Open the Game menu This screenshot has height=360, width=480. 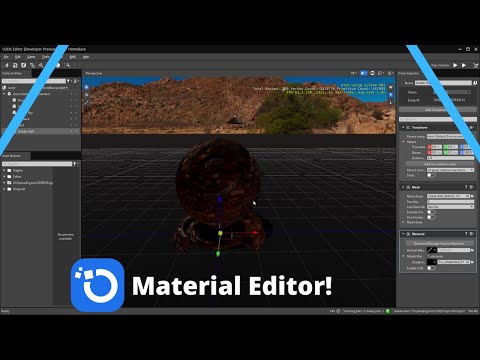pos(31,57)
